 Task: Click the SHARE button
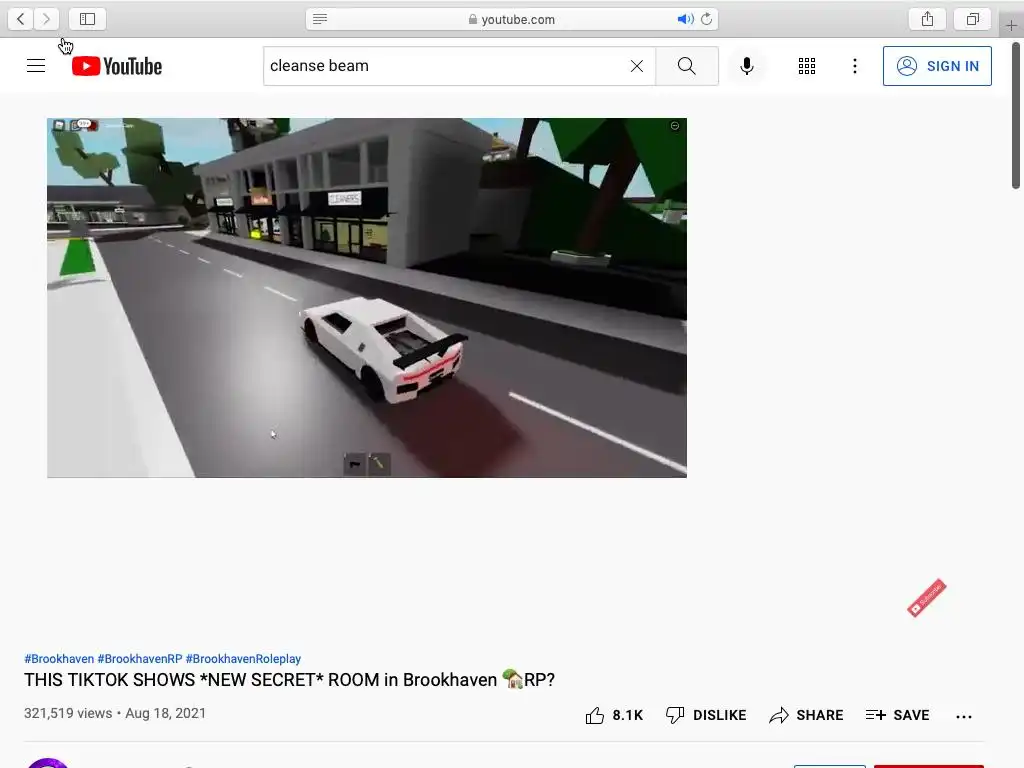coord(806,715)
